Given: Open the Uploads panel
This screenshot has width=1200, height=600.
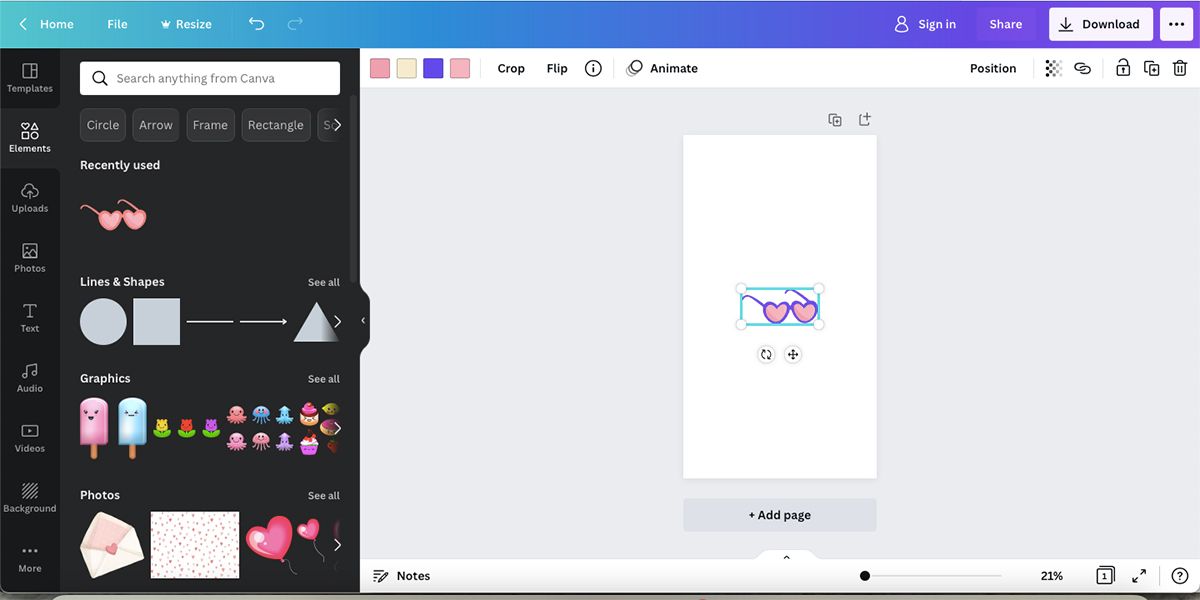Looking at the screenshot, I should click(x=30, y=197).
